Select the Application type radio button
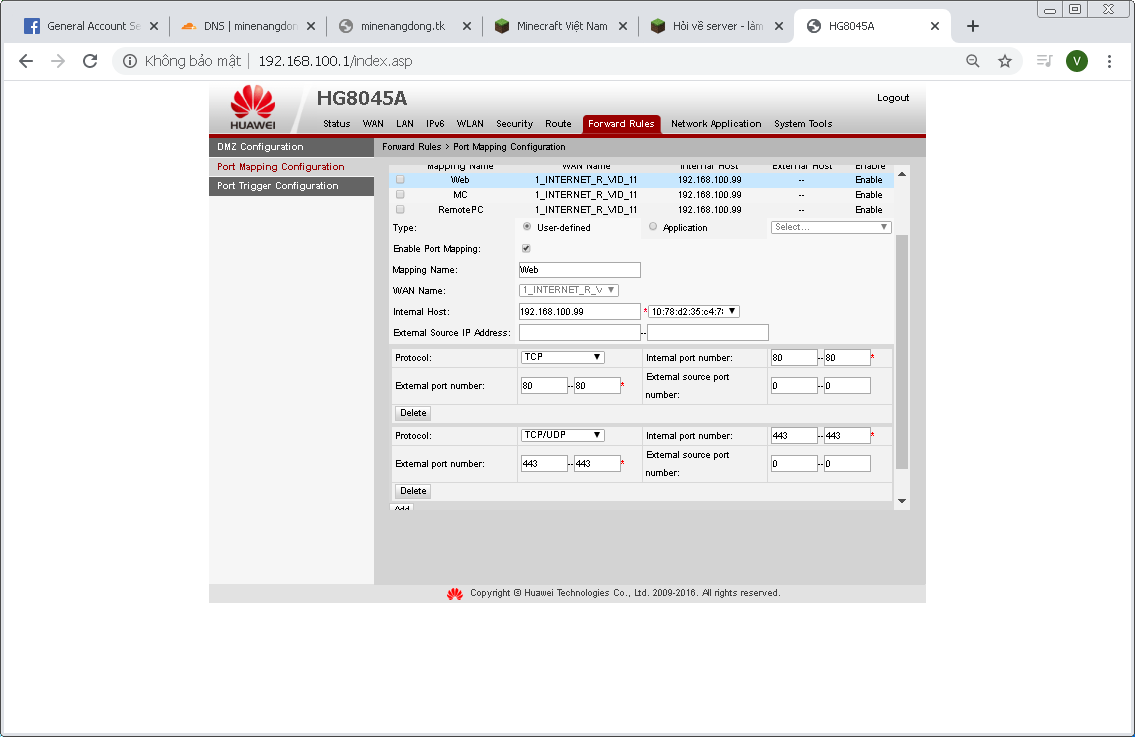Image resolution: width=1135 pixels, height=737 pixels. [x=653, y=227]
